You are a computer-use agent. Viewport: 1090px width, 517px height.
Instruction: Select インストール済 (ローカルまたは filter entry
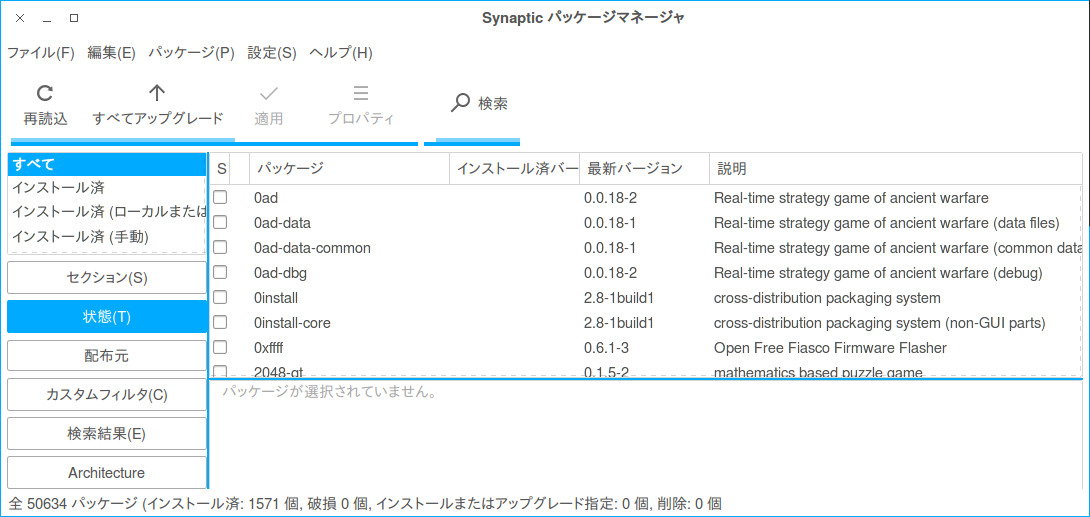(106, 212)
